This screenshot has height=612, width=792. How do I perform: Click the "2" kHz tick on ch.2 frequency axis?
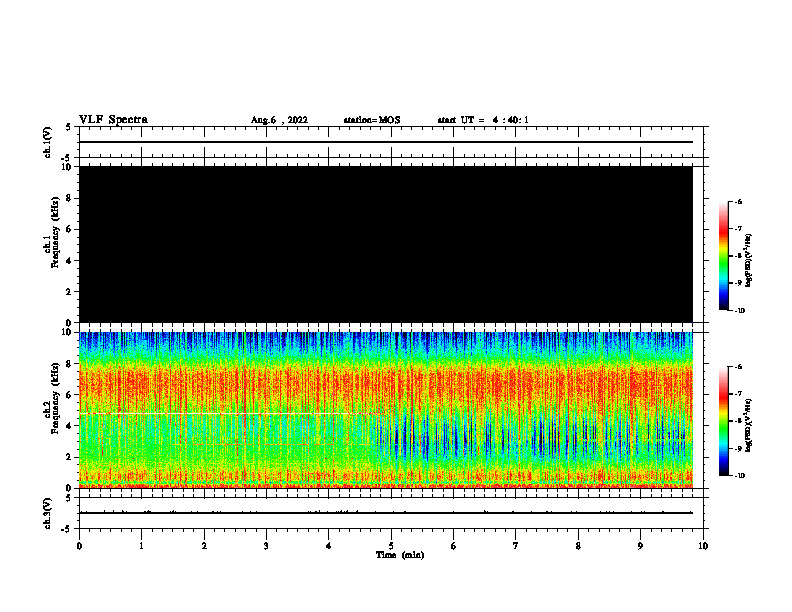70,457
